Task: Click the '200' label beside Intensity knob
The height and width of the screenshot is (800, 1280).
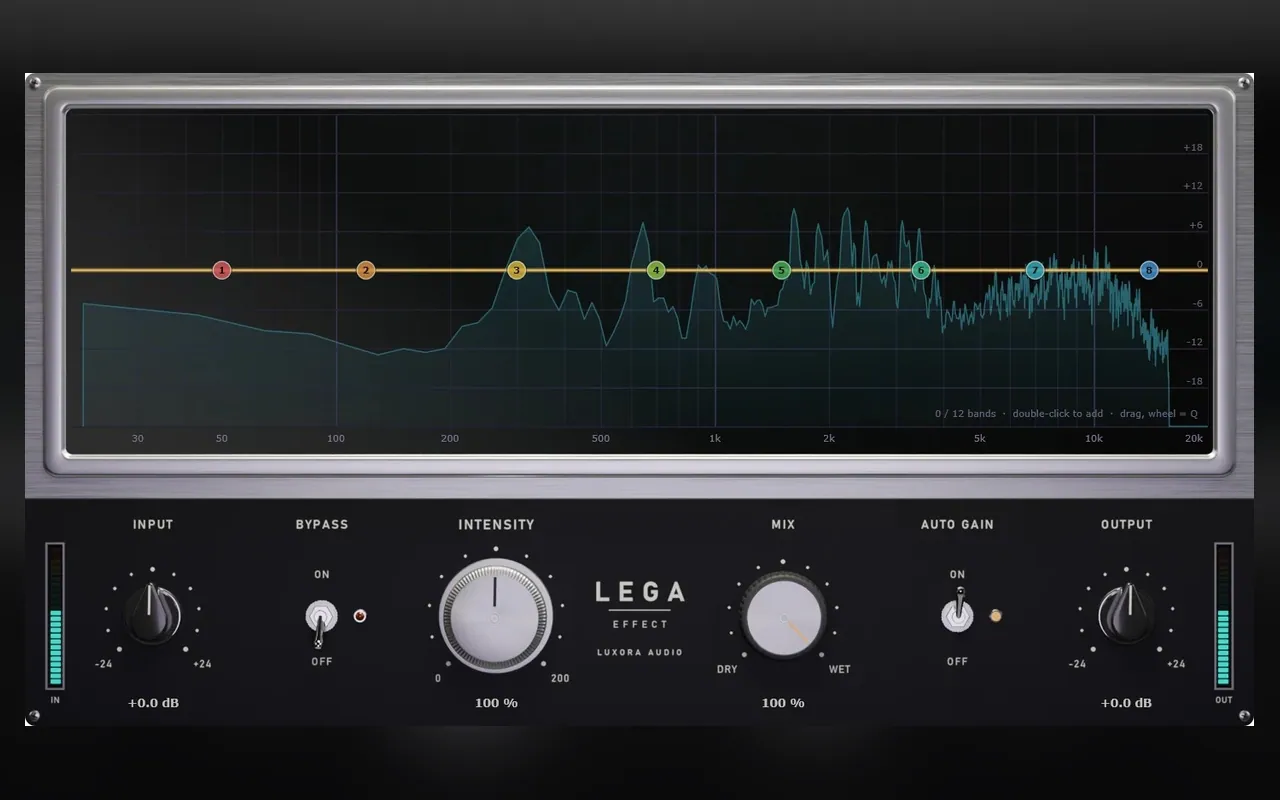Action: point(560,679)
